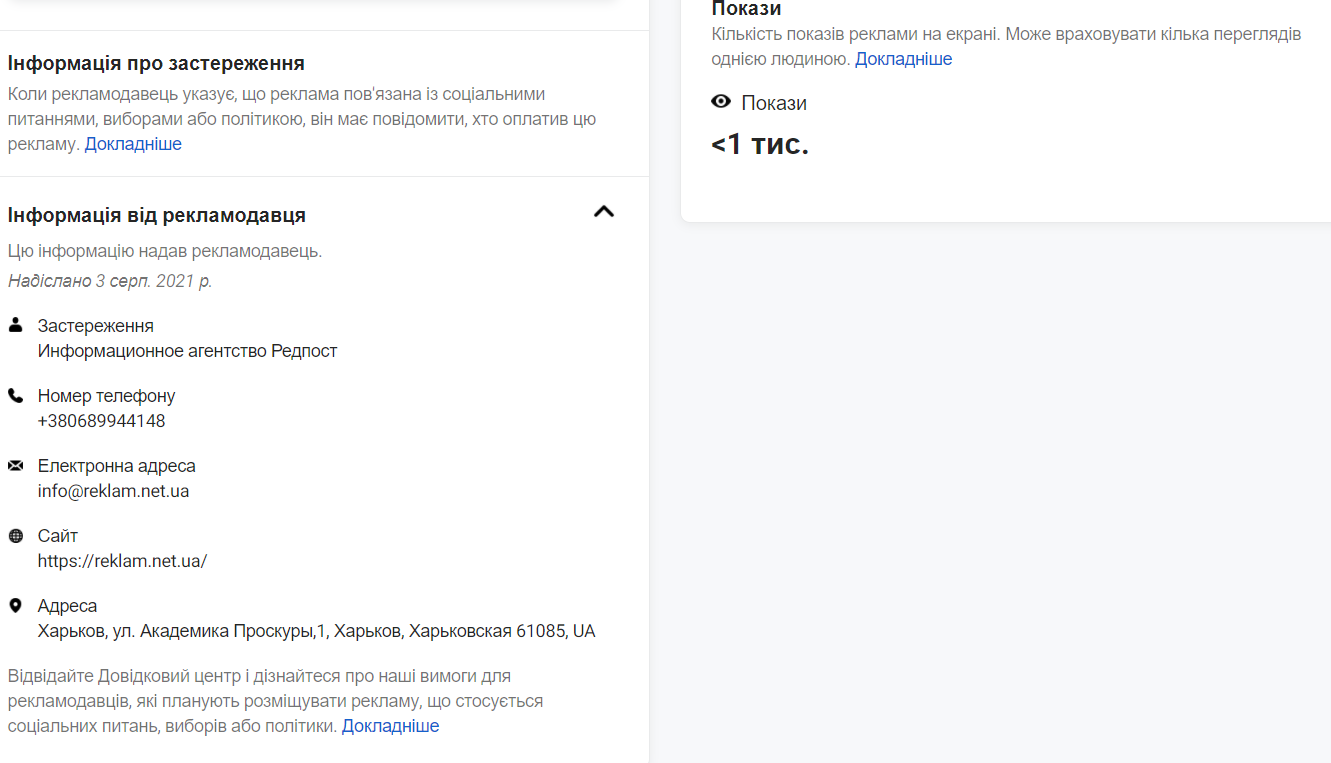Screen dimensions: 1331x763
Task: Click the <1 тис. impressions value
Action: pyautogui.click(x=759, y=144)
